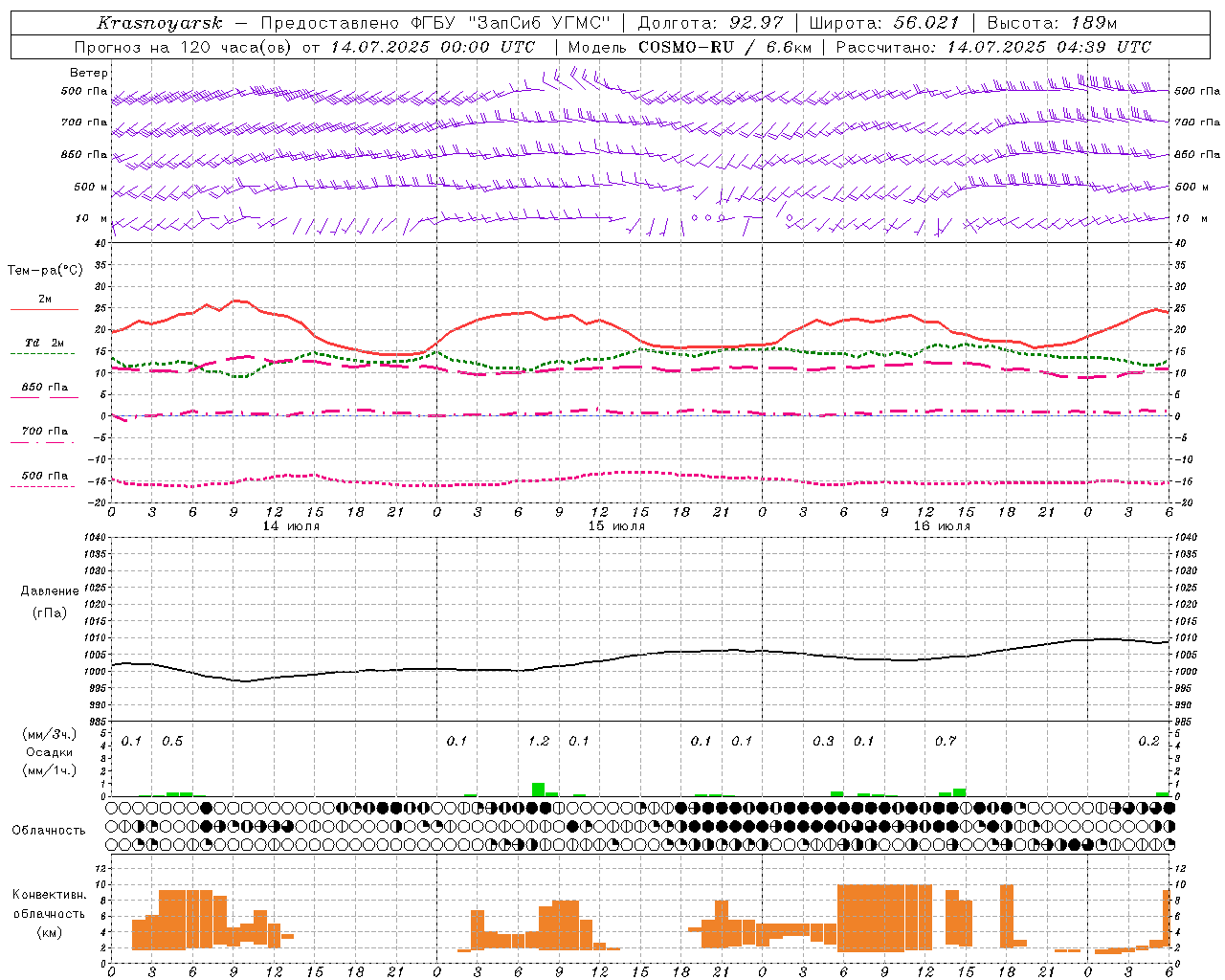Click the 'Осадки' precipitation label
The image size is (1225, 980).
[x=50, y=752]
